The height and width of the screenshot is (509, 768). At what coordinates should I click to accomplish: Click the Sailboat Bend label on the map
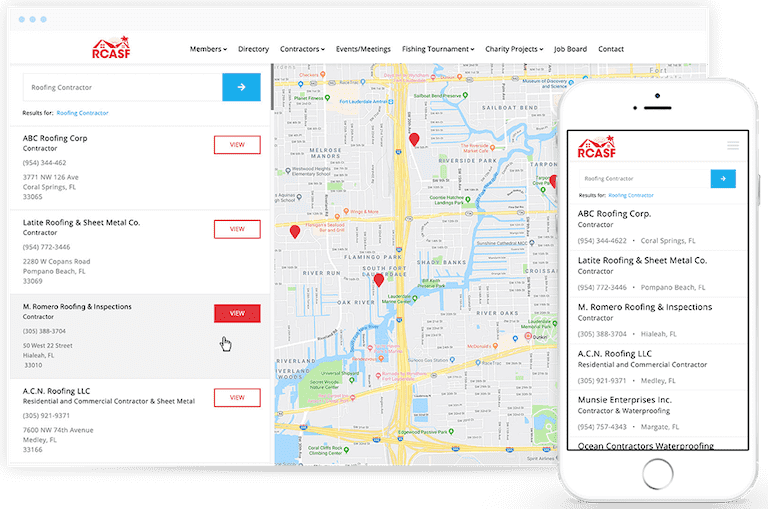(510, 107)
